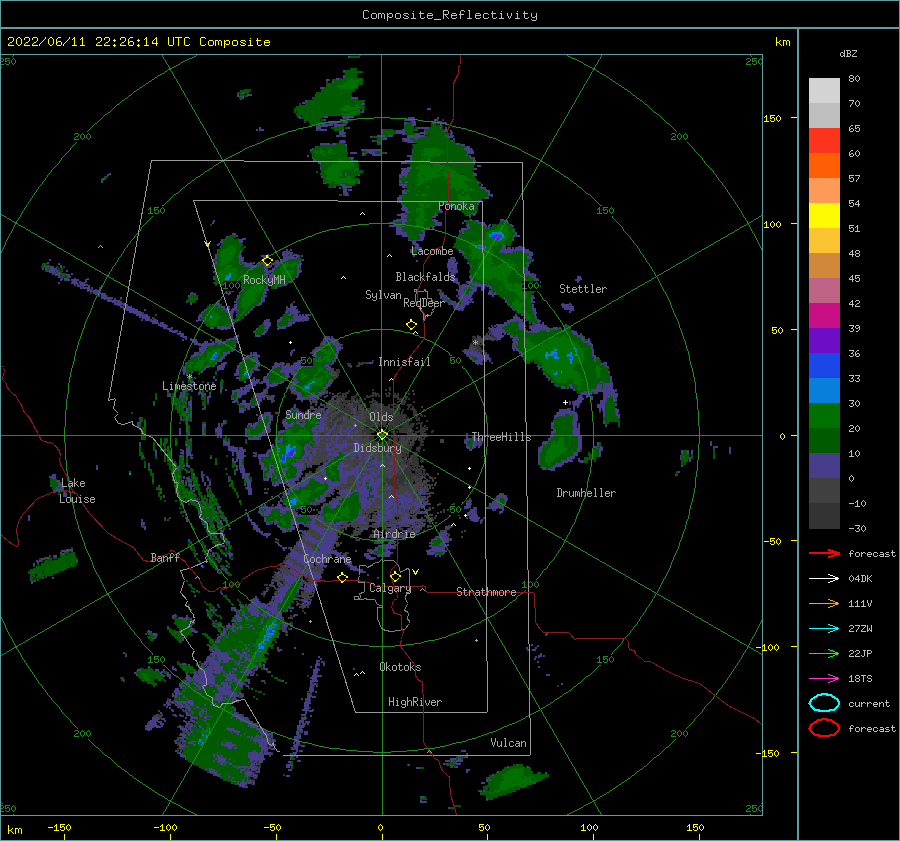This screenshot has height=841, width=900.
Task: Click the Lacombe city label
Action: click(432, 251)
